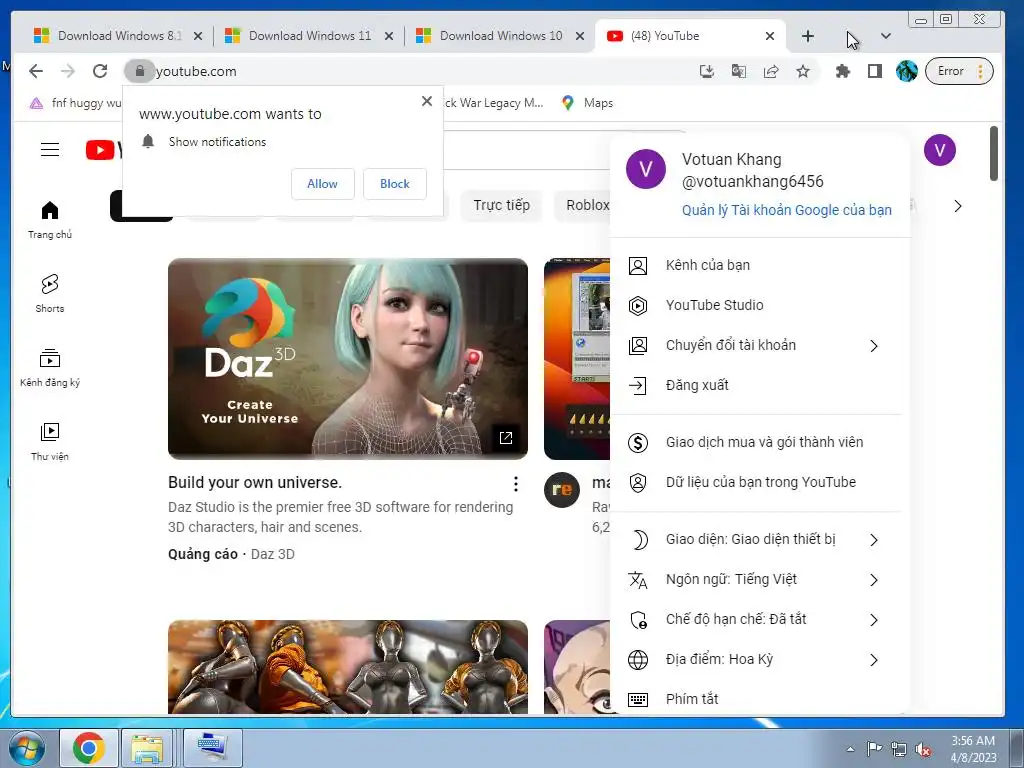Click the chip bar next arrow
Screen dimensions: 1024x768
(x=957, y=206)
